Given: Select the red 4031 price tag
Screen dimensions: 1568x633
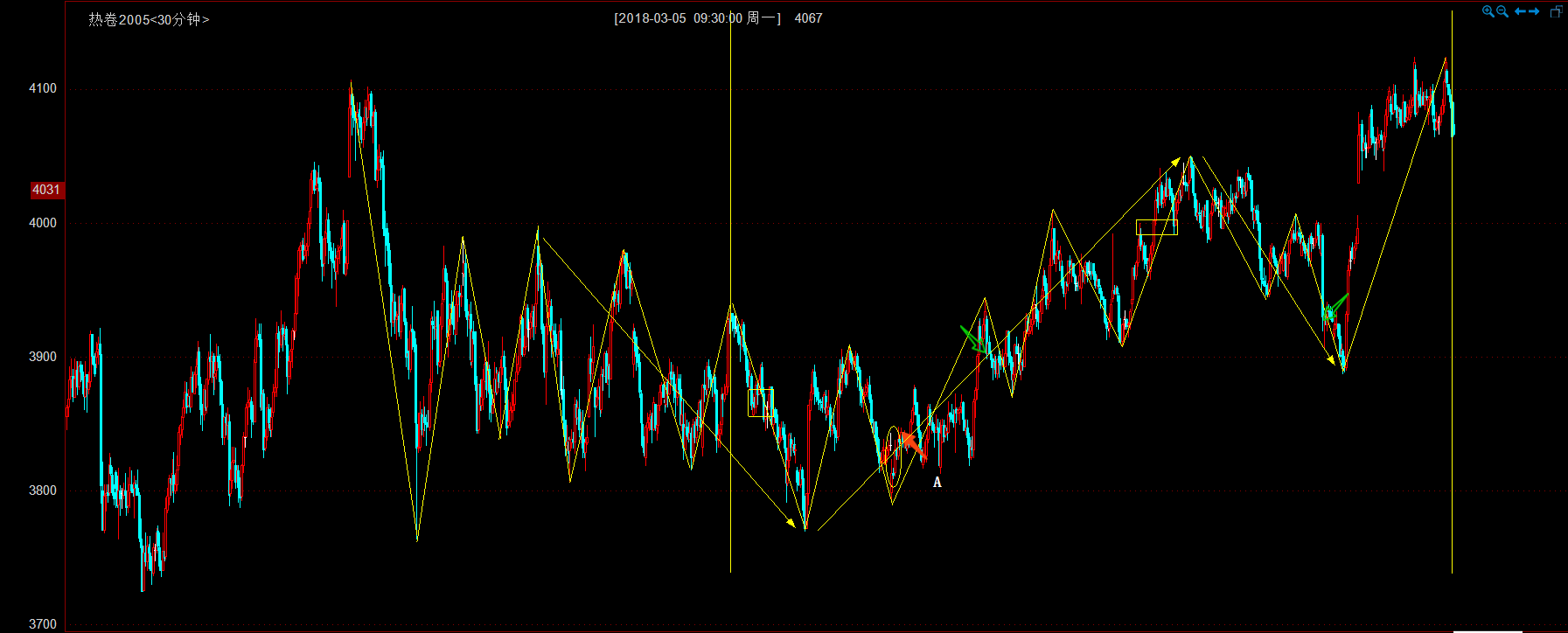Looking at the screenshot, I should pos(46,190).
